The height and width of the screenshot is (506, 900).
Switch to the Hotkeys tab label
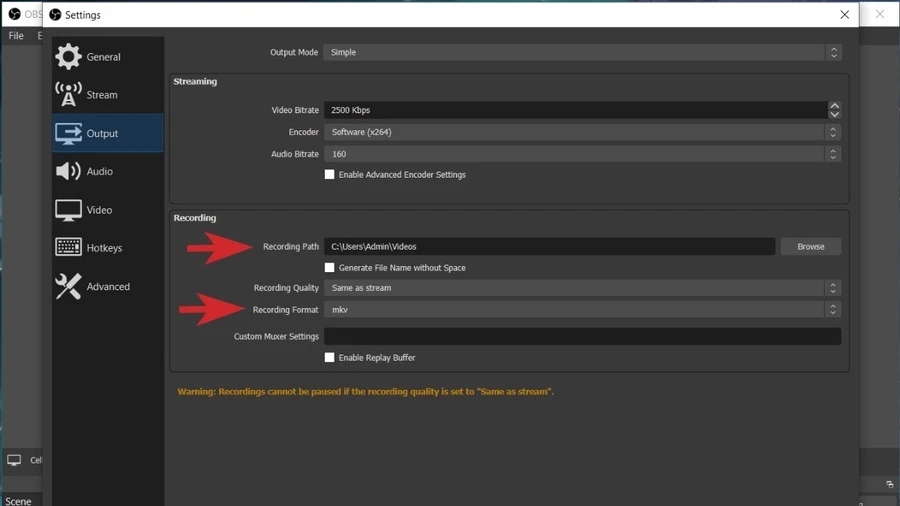tap(104, 248)
